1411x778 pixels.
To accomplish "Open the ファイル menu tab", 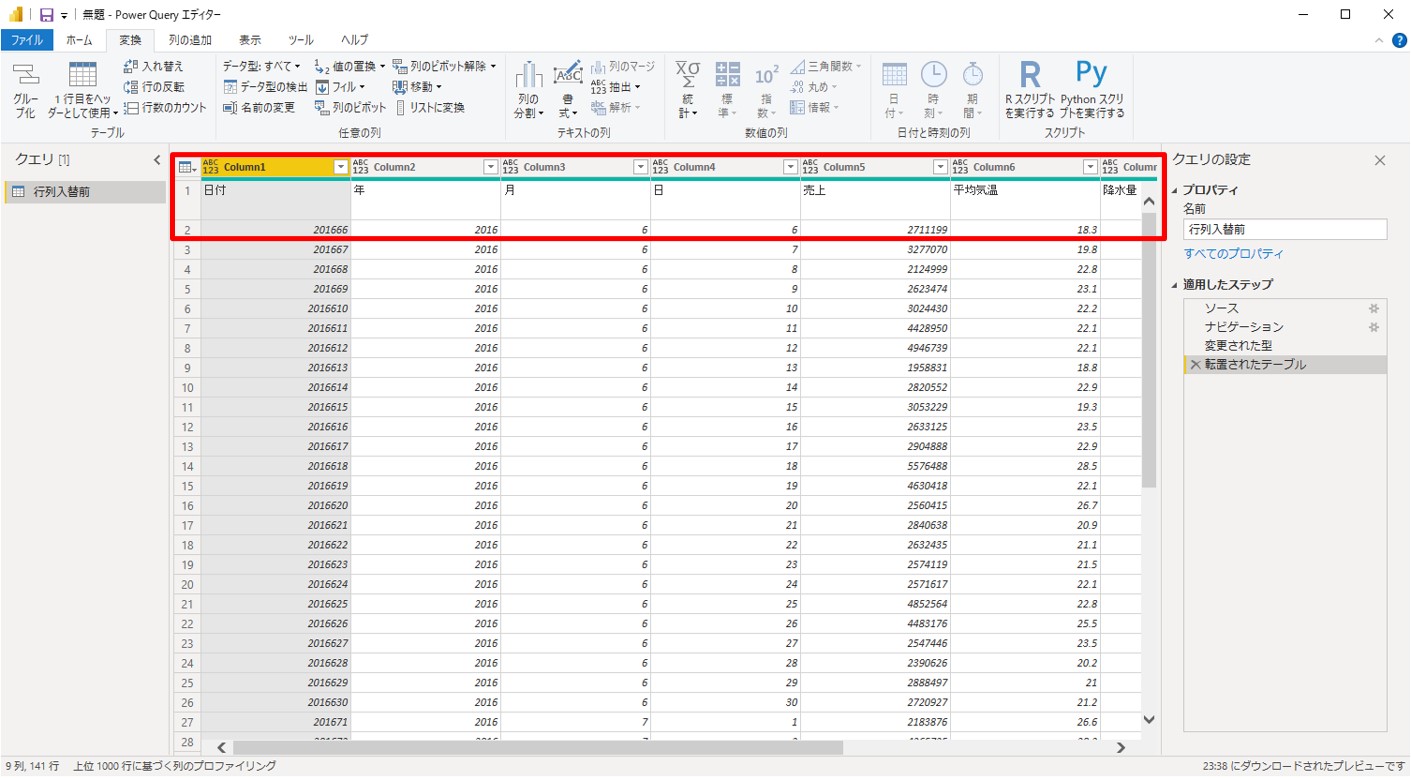I will 27,40.
